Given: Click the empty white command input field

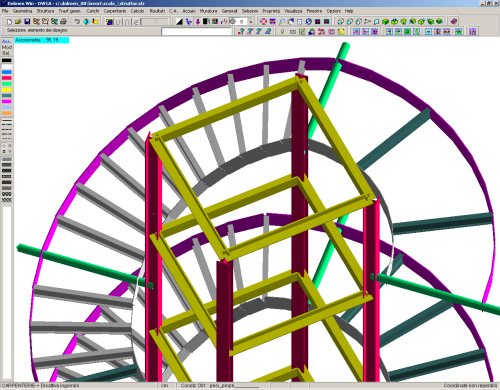Looking at the screenshot, I should tap(196, 32).
